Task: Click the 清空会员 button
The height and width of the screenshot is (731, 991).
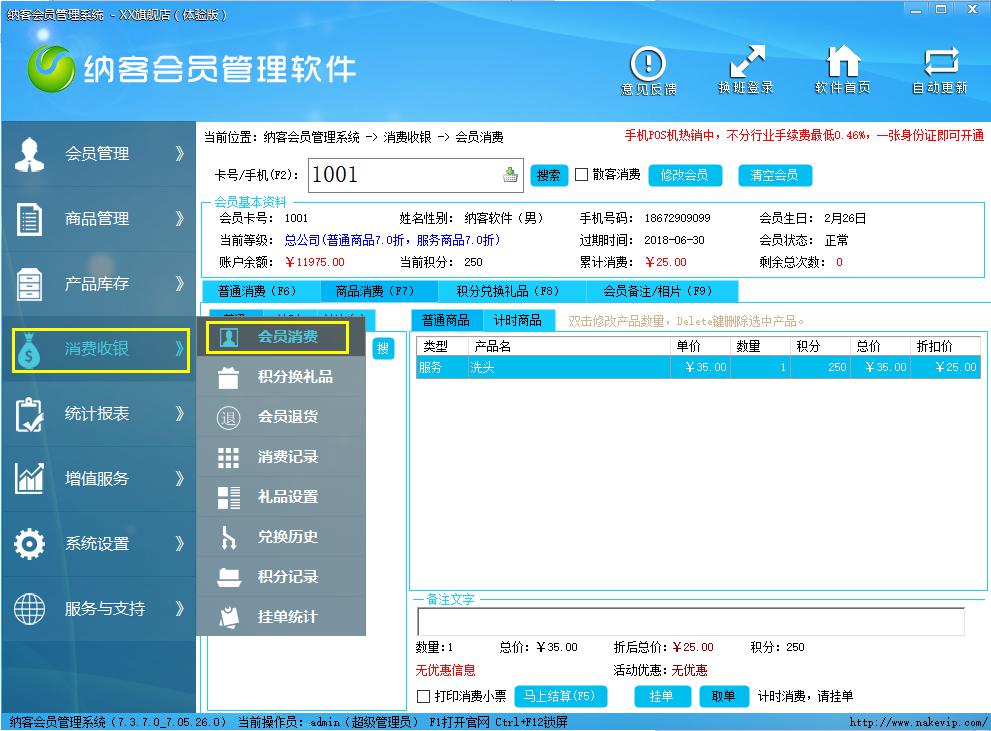Action: pyautogui.click(x=774, y=175)
